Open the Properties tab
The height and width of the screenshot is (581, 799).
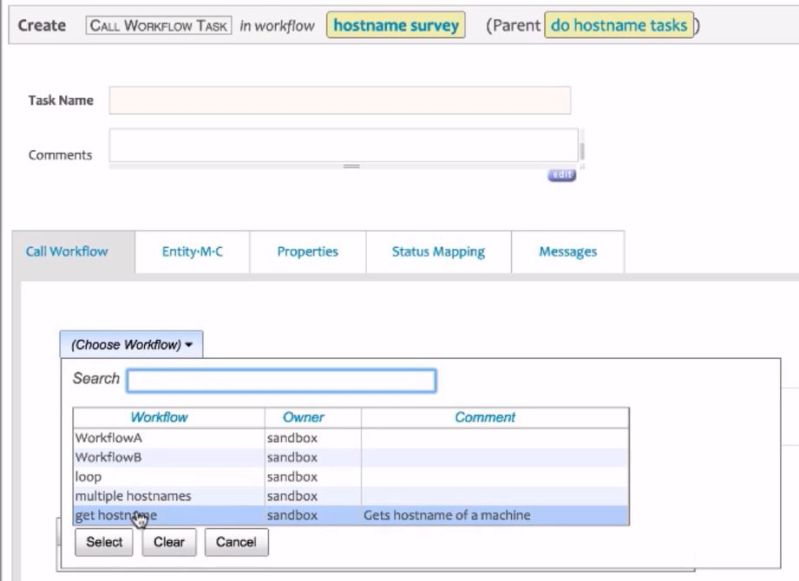point(307,251)
